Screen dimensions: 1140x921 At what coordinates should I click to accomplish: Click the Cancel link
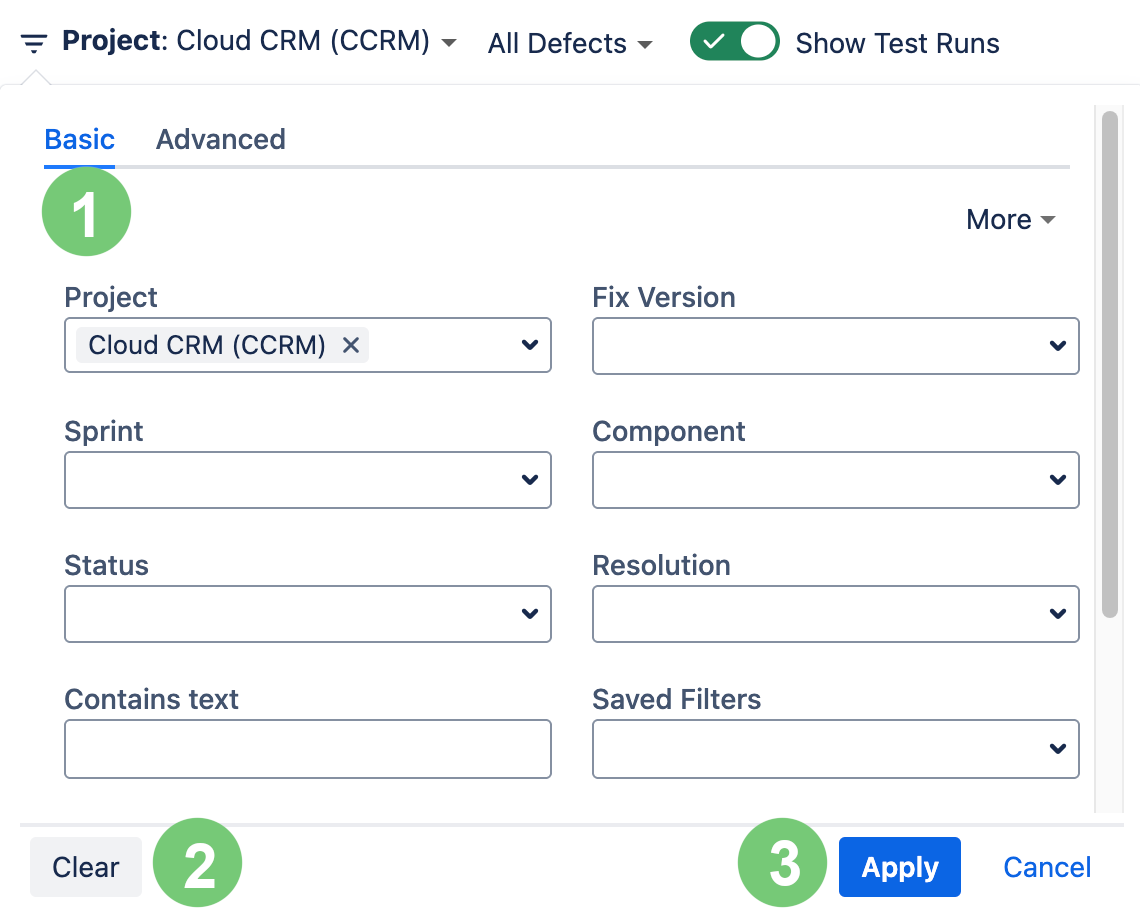point(1047,866)
